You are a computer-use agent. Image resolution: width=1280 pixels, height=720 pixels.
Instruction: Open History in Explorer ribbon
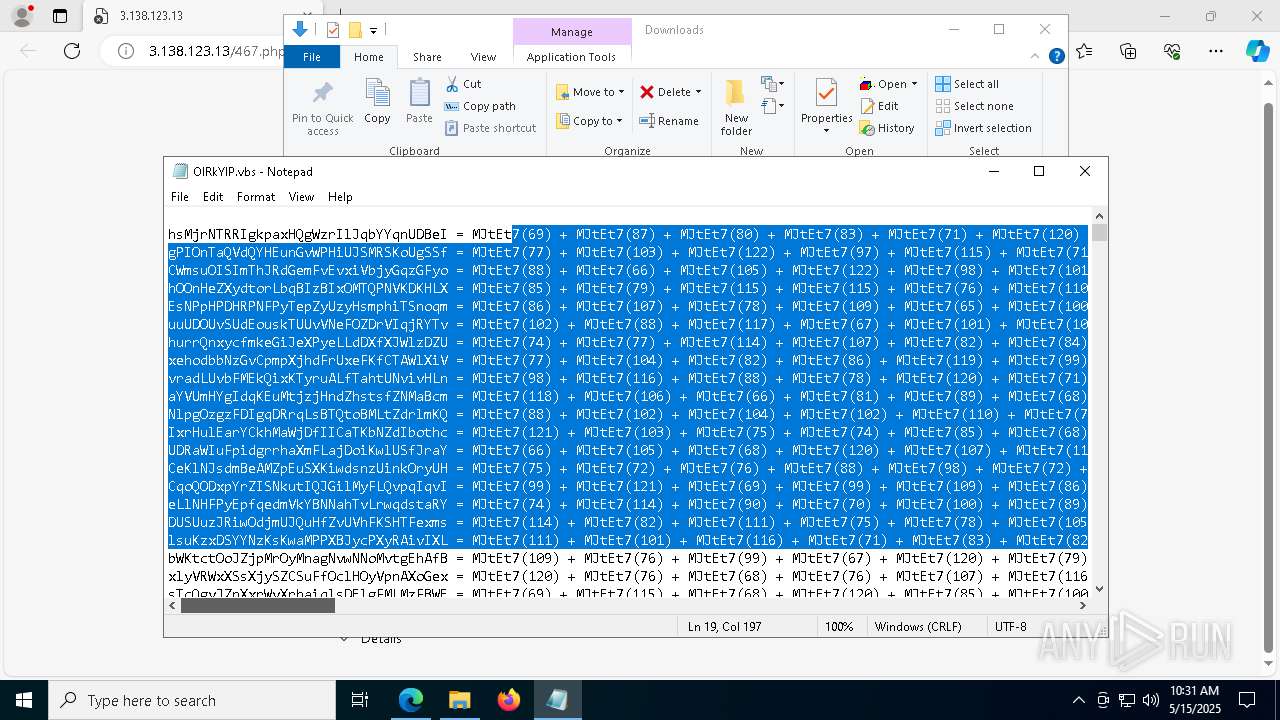point(887,128)
